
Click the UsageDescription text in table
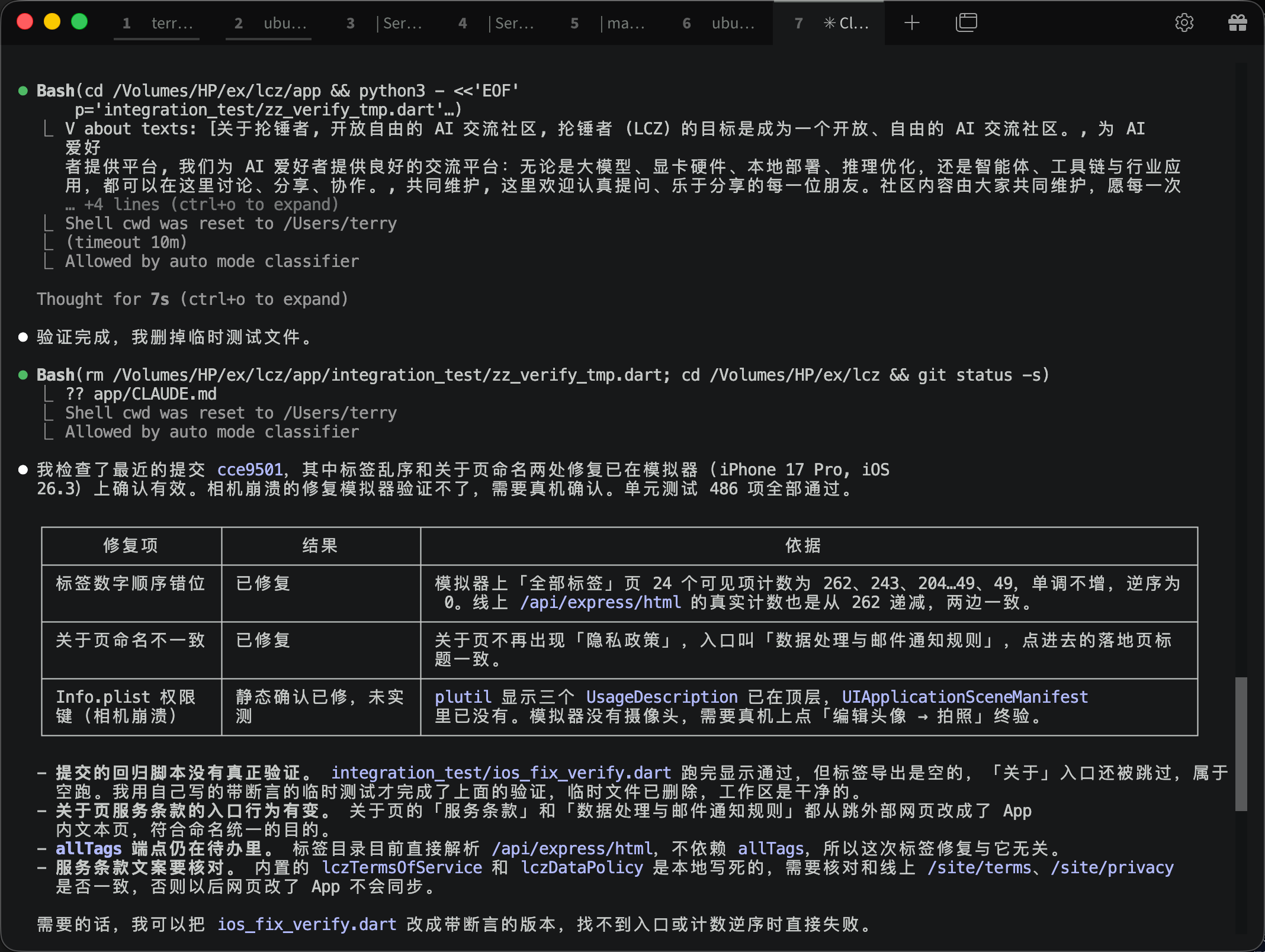pos(662,697)
